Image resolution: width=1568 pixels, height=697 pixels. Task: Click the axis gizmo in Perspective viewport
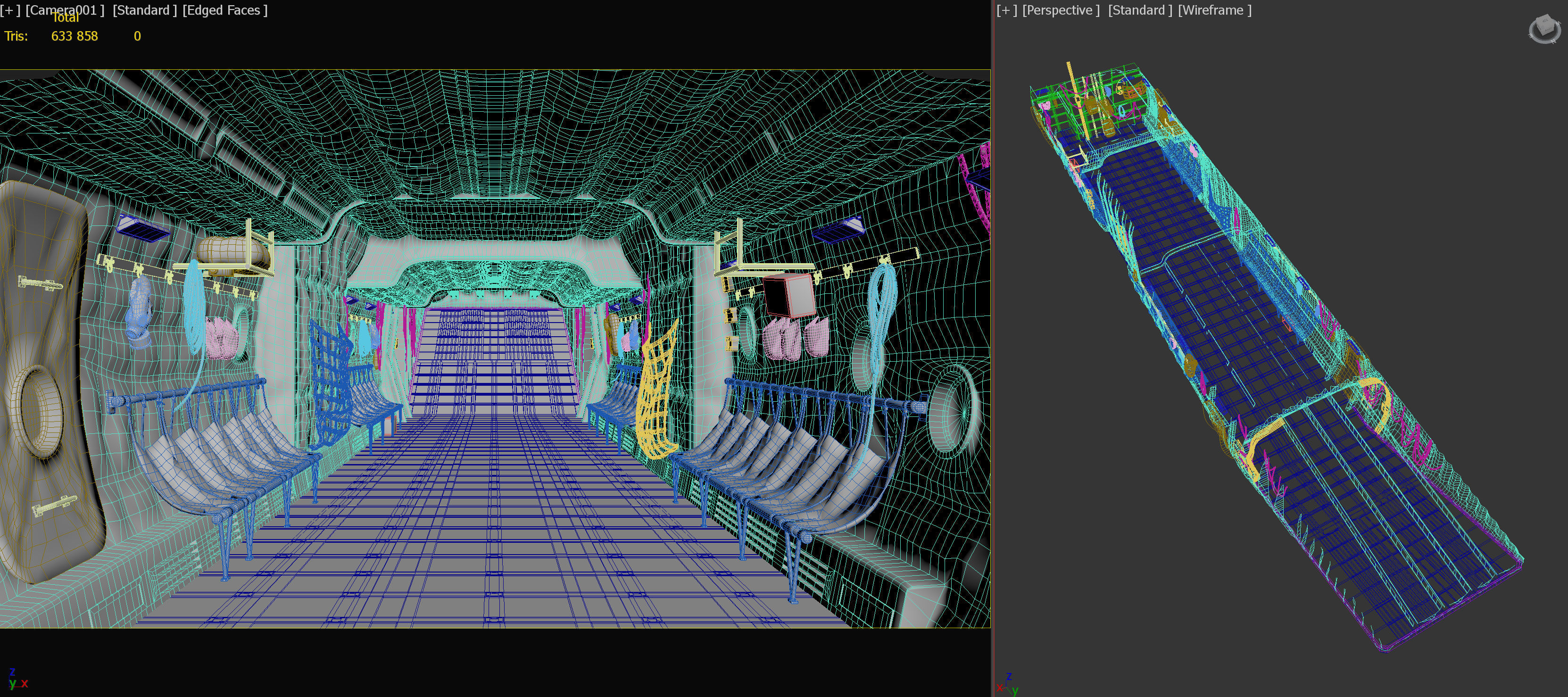point(1007,684)
